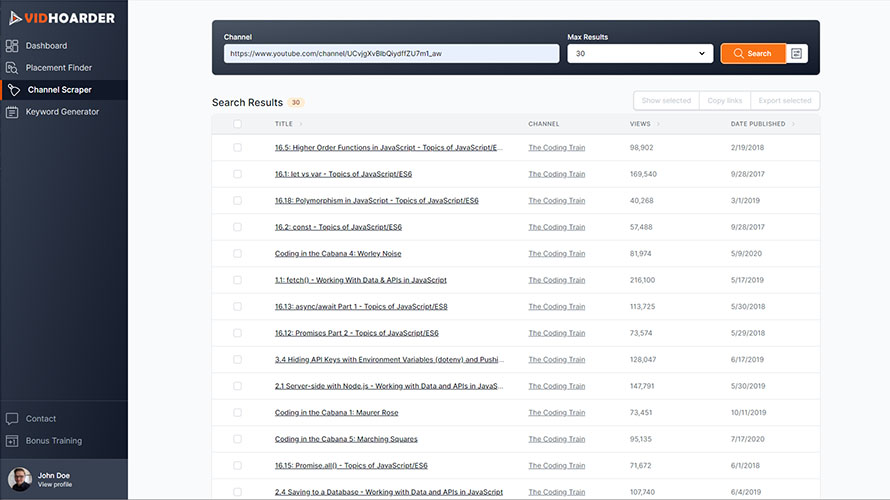Click the 216,100 views value
Screen dimensions: 890x500
pos(642,280)
